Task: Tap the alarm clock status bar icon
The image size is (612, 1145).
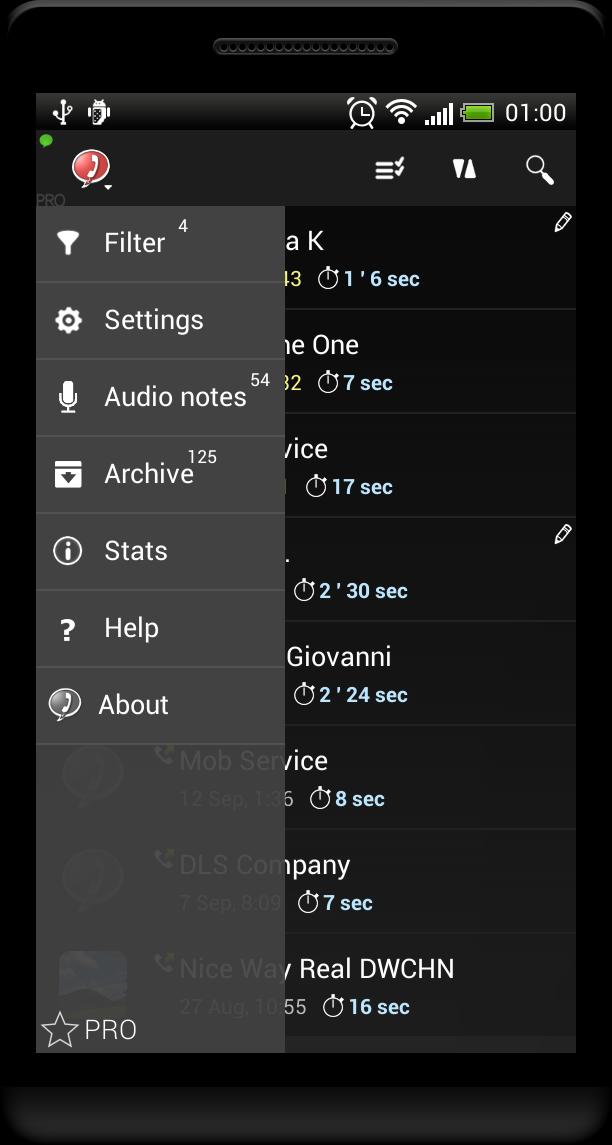Action: coord(362,112)
